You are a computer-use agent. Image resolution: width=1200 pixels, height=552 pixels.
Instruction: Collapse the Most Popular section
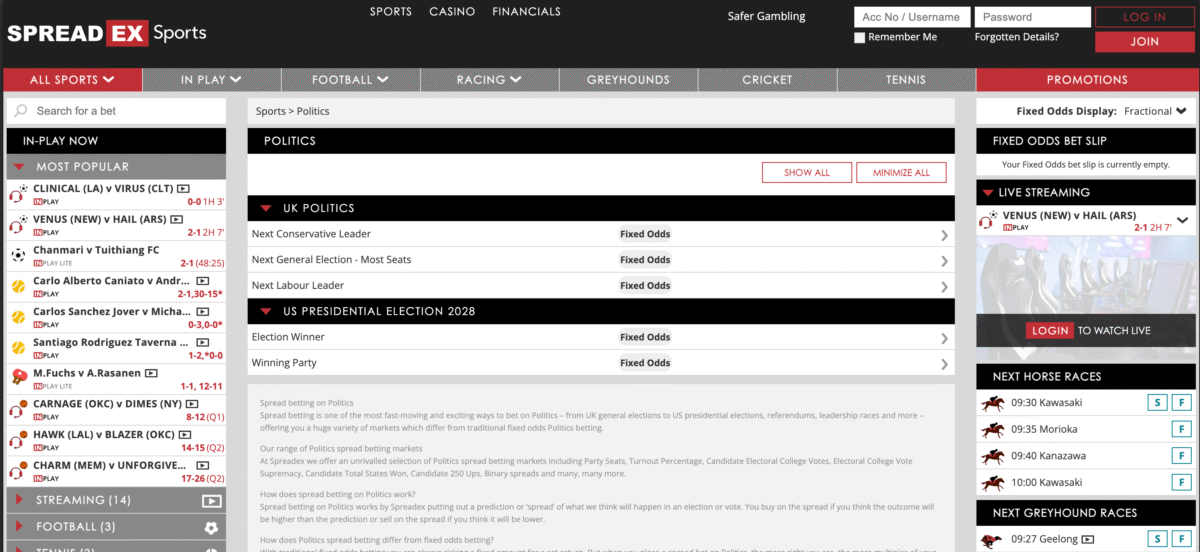point(20,167)
